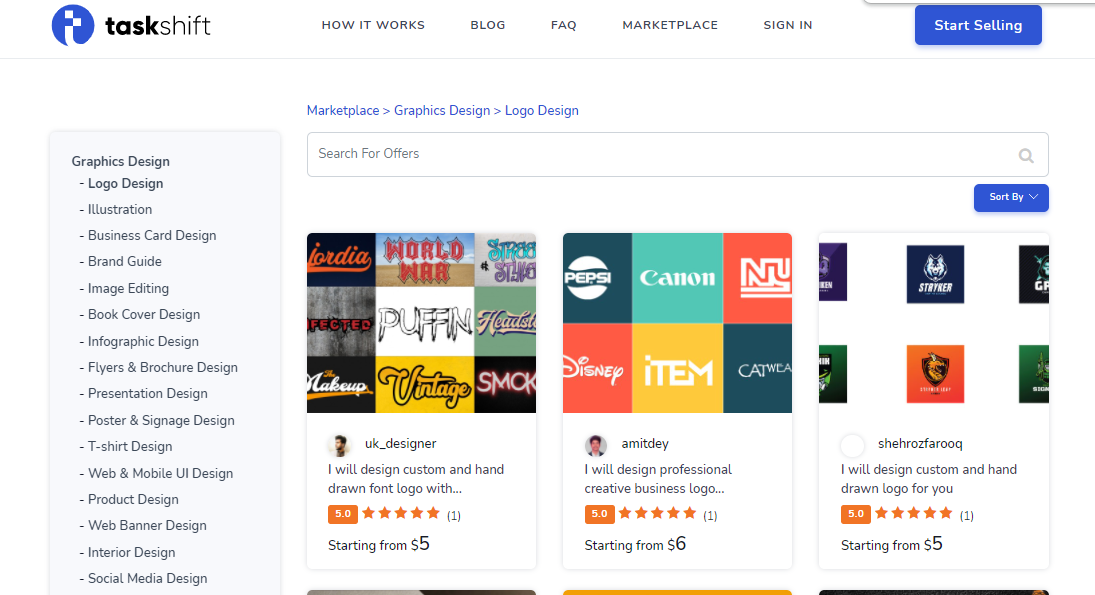Open the FAQ nav item
Image resolution: width=1095 pixels, height=595 pixels.
tap(564, 25)
